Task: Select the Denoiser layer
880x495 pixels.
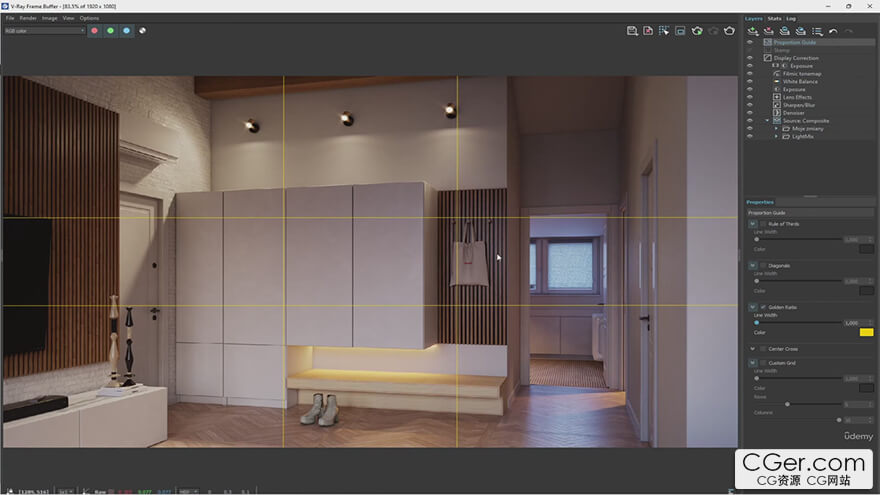Action: (793, 113)
